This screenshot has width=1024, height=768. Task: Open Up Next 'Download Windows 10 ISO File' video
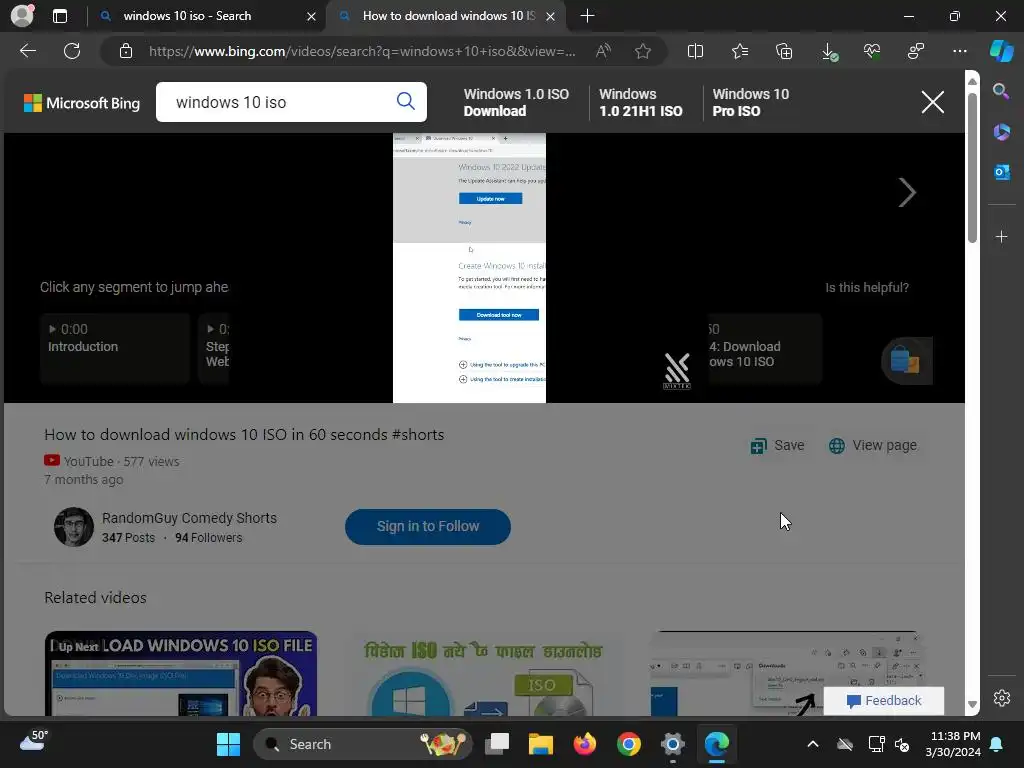tap(181, 673)
